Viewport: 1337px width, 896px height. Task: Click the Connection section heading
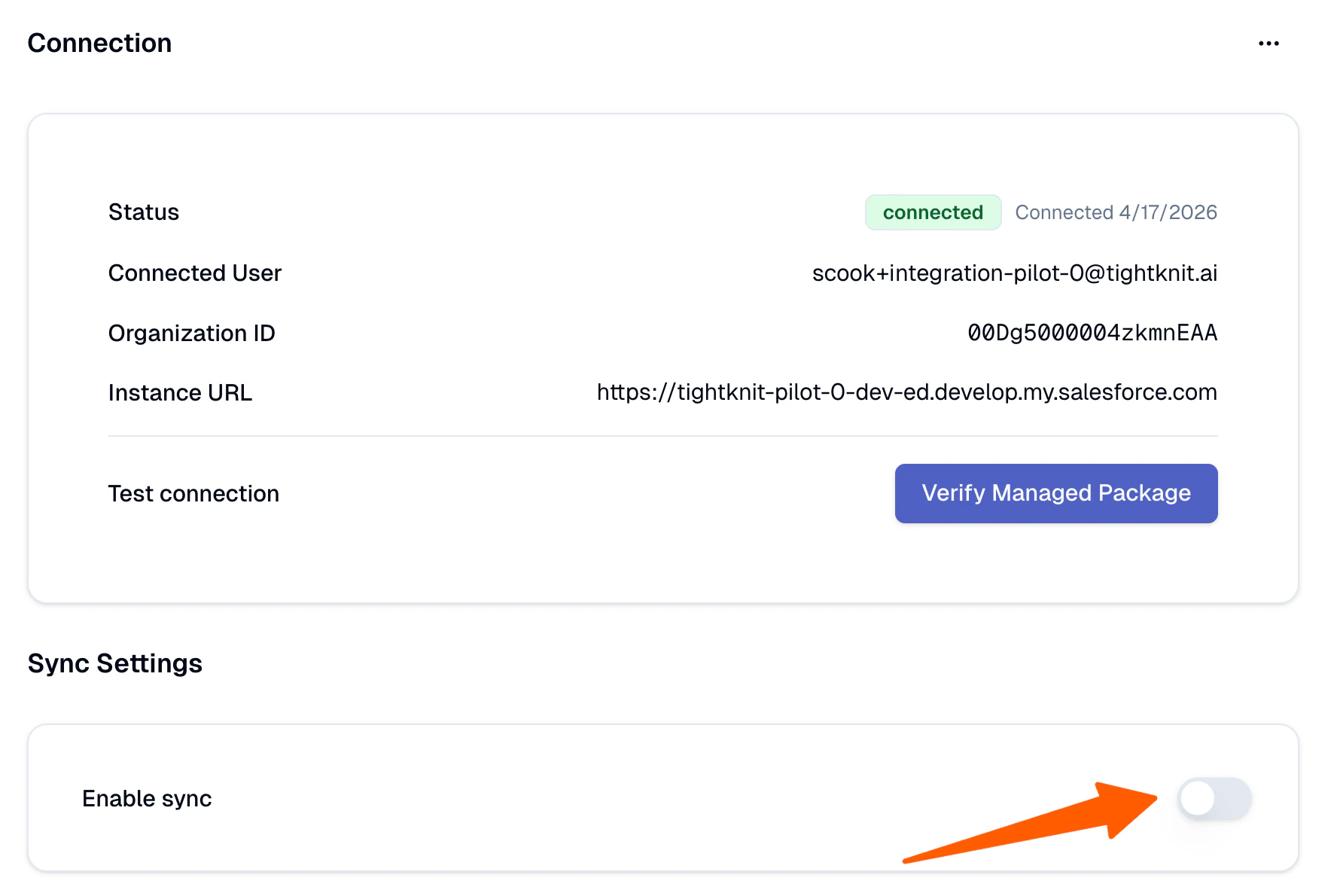[x=99, y=43]
